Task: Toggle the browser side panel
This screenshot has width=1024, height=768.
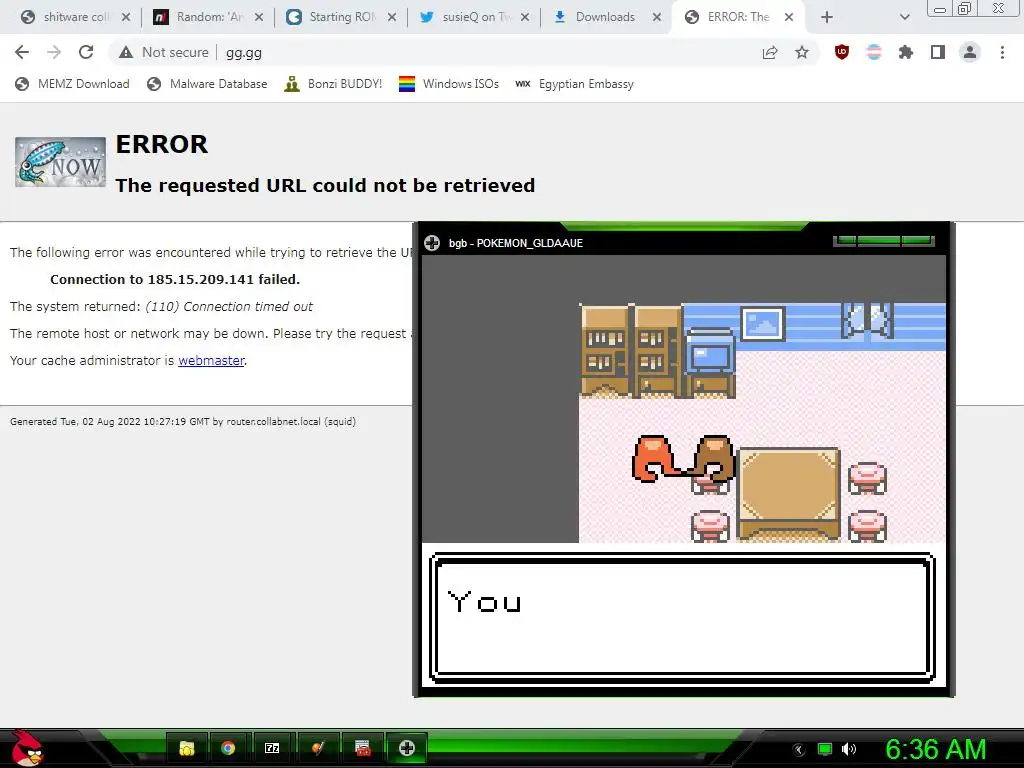Action: [x=938, y=52]
